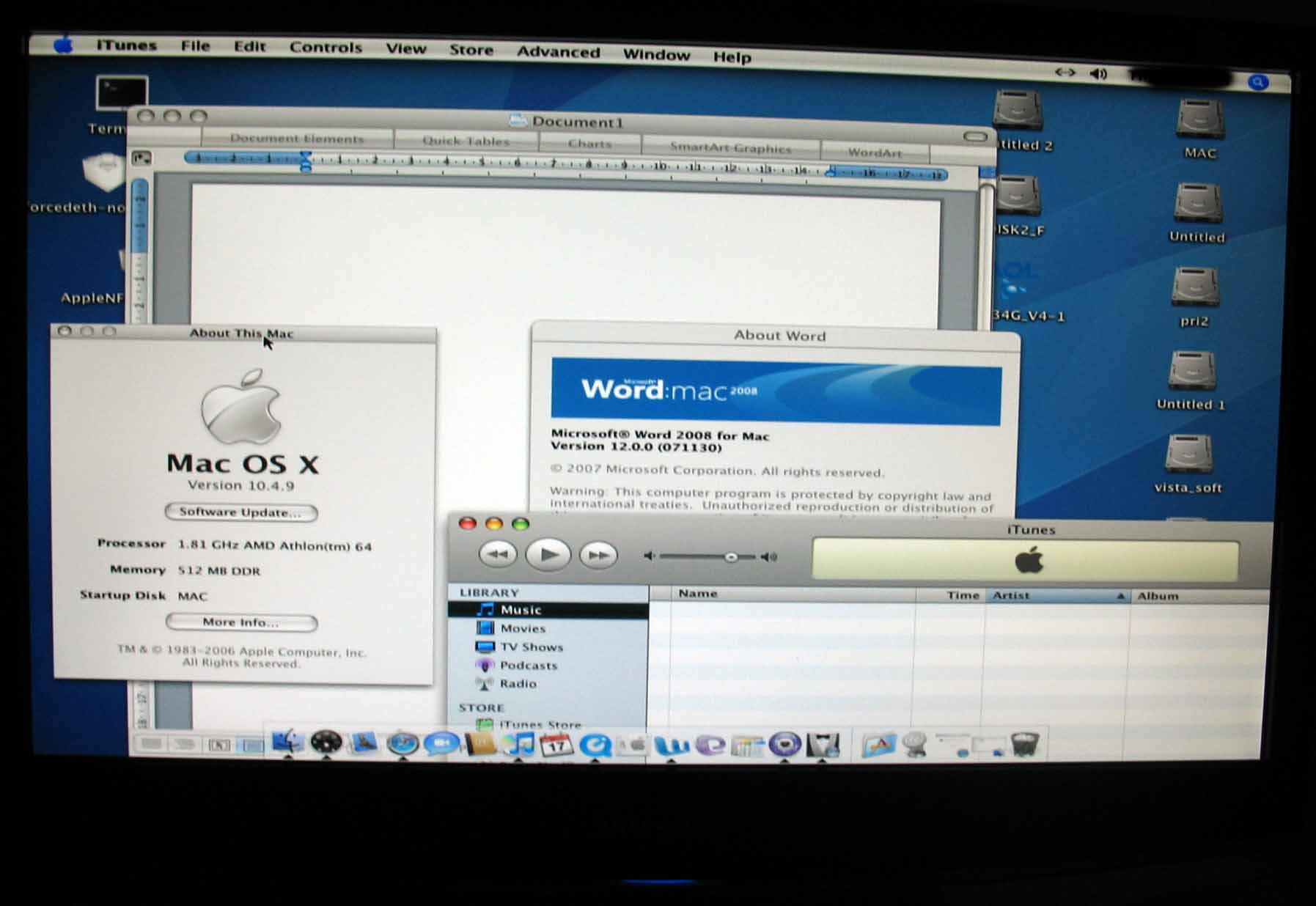Click the iTunes volume slider knob
The height and width of the screenshot is (906, 1316).
tap(730, 557)
